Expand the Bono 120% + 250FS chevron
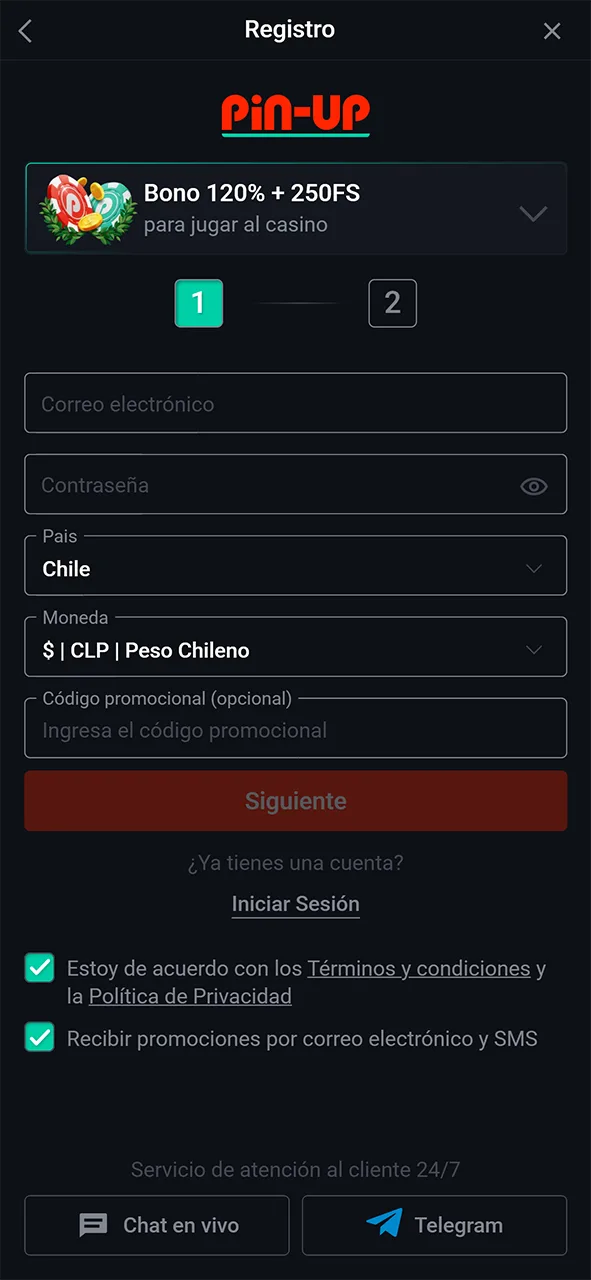Screen dimensions: 591x1280 point(534,213)
